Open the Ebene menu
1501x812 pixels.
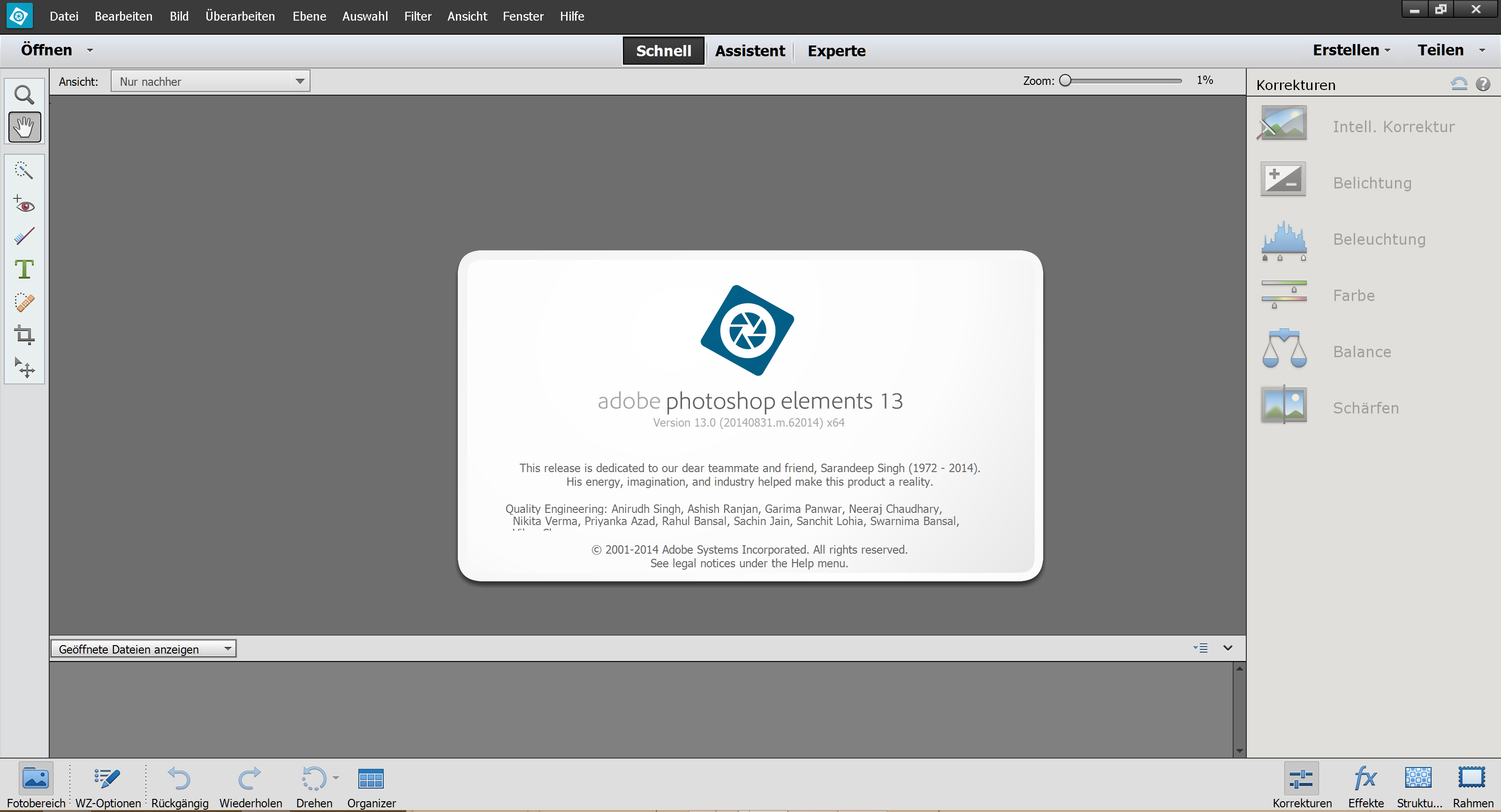coord(309,16)
